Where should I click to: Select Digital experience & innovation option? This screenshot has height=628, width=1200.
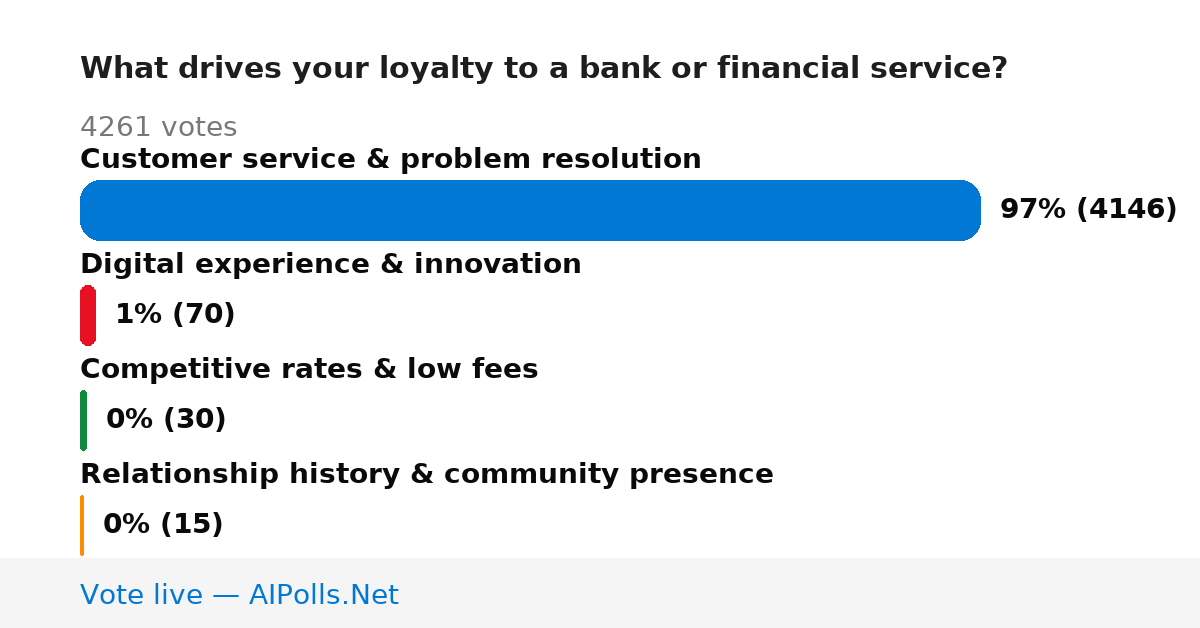330,264
